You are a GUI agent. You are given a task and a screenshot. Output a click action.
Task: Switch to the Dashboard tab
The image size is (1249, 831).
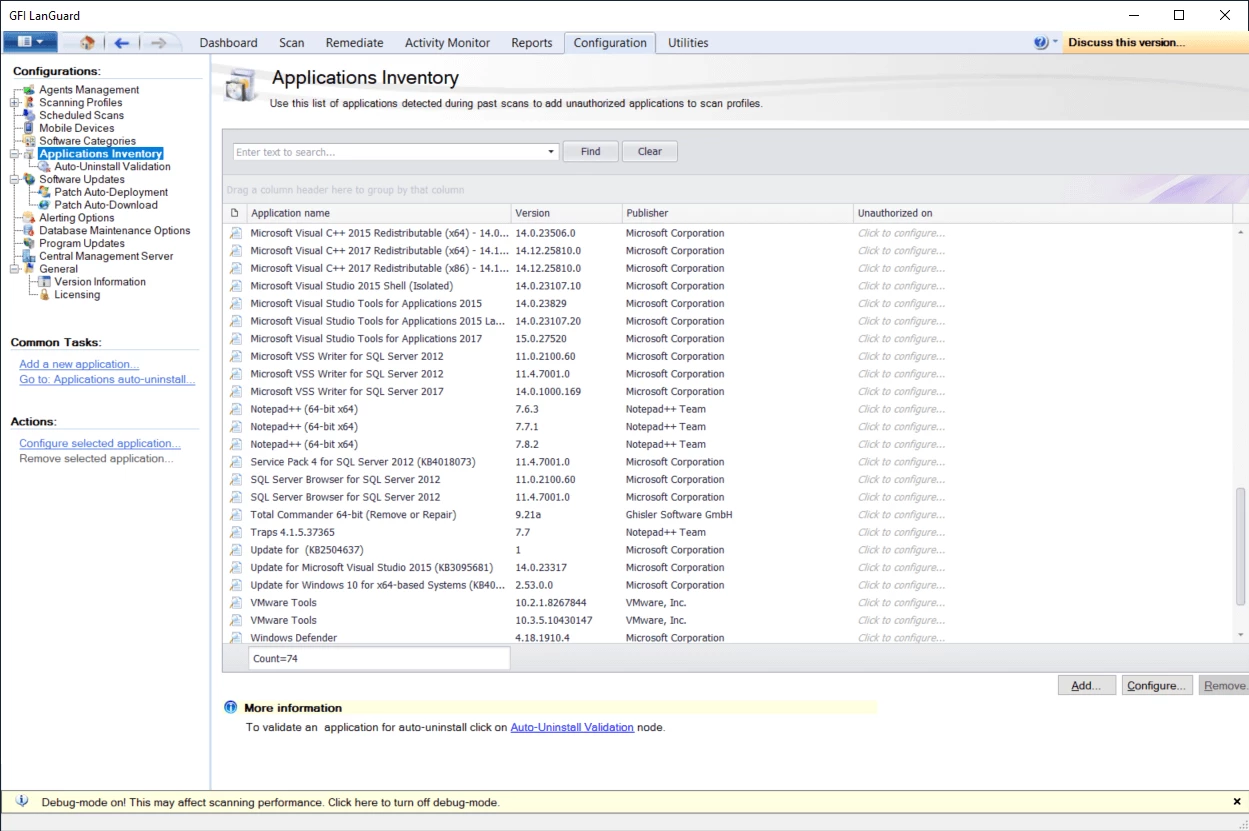(x=228, y=43)
